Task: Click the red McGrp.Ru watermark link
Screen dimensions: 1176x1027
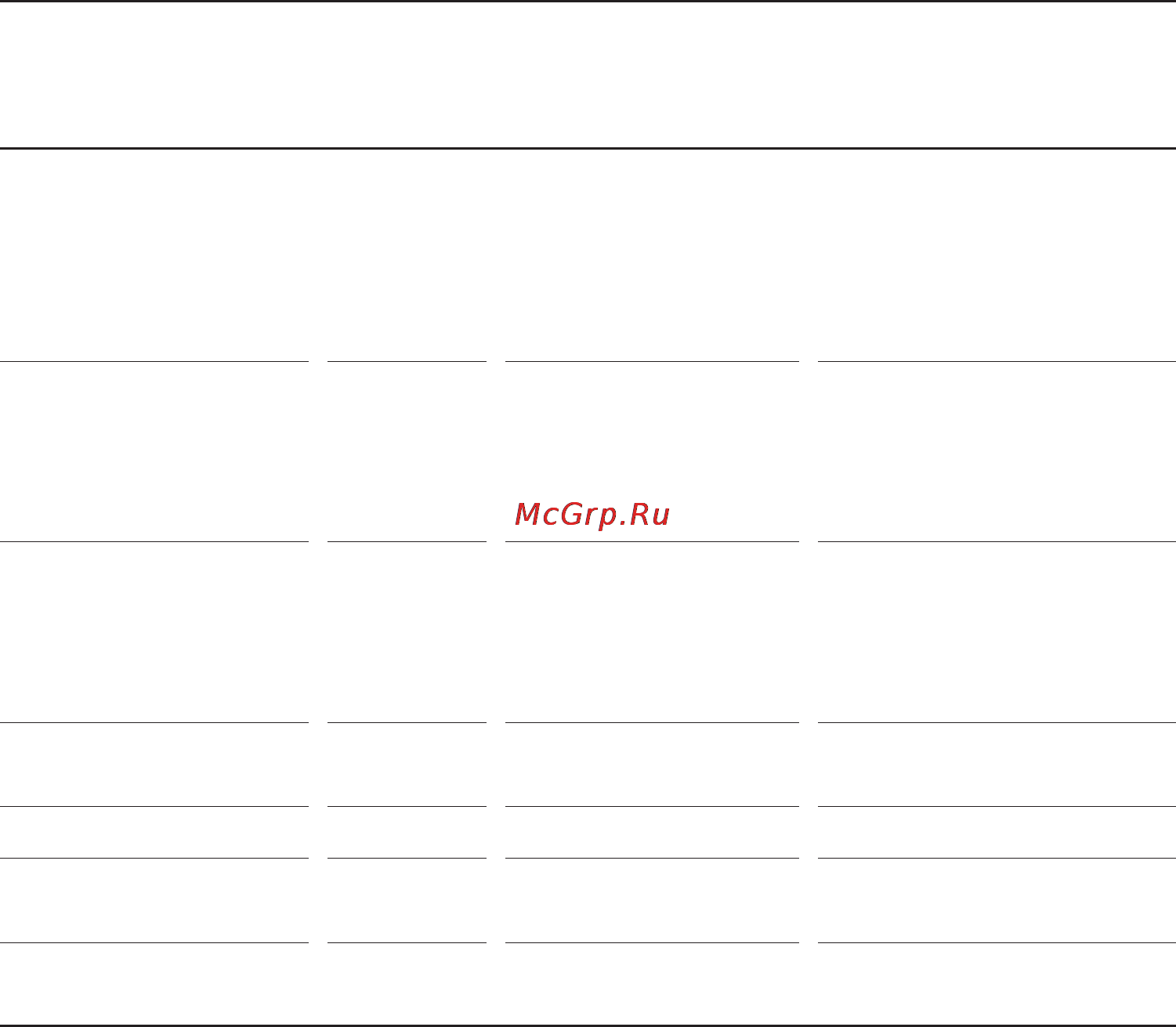Action: 592,515
